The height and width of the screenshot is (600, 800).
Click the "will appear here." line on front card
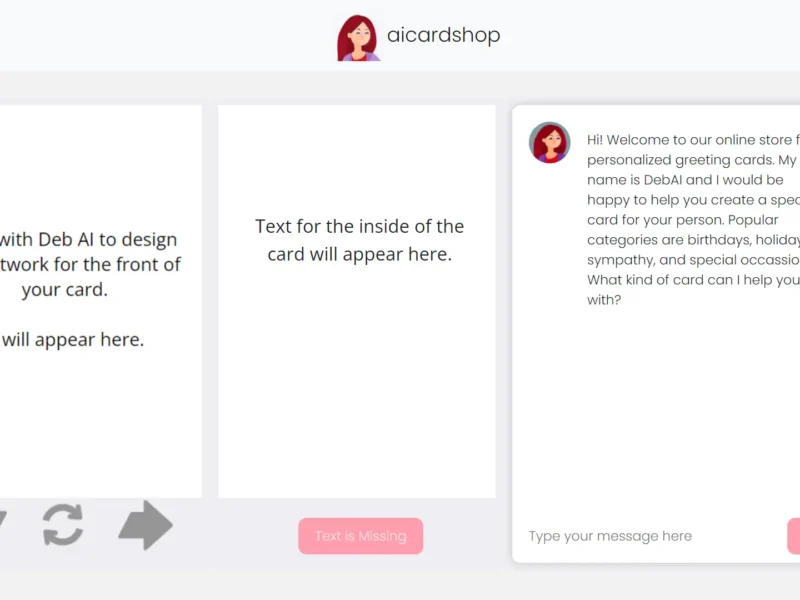[x=72, y=340]
